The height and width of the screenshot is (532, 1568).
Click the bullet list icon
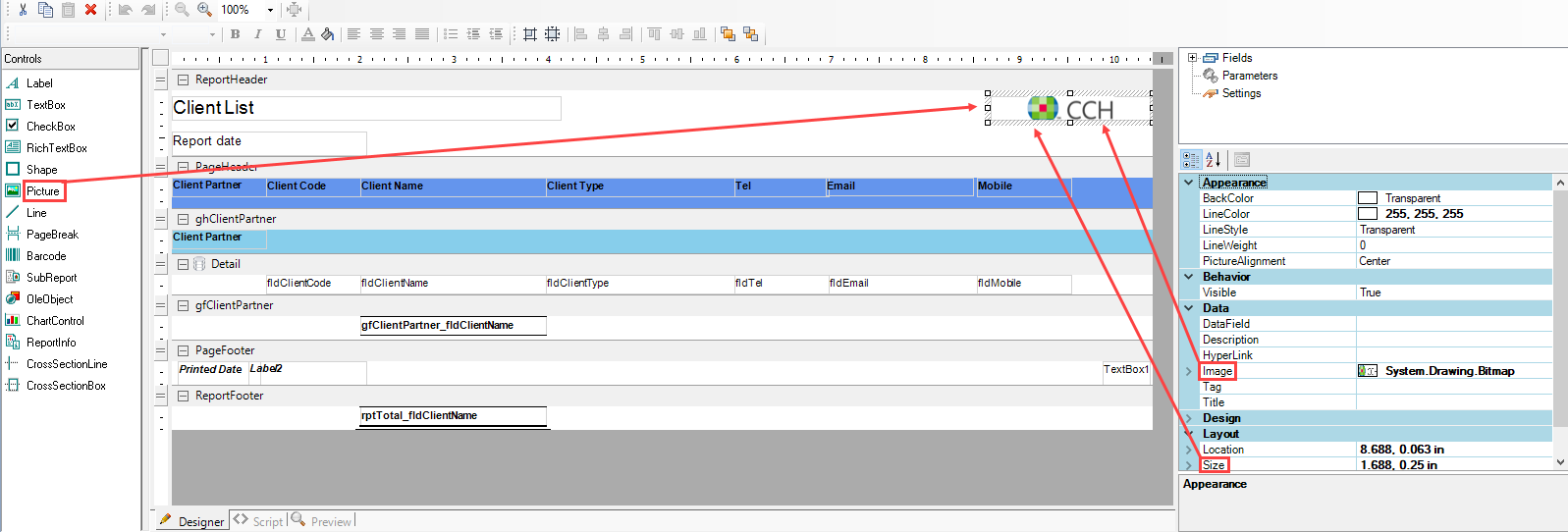[450, 34]
